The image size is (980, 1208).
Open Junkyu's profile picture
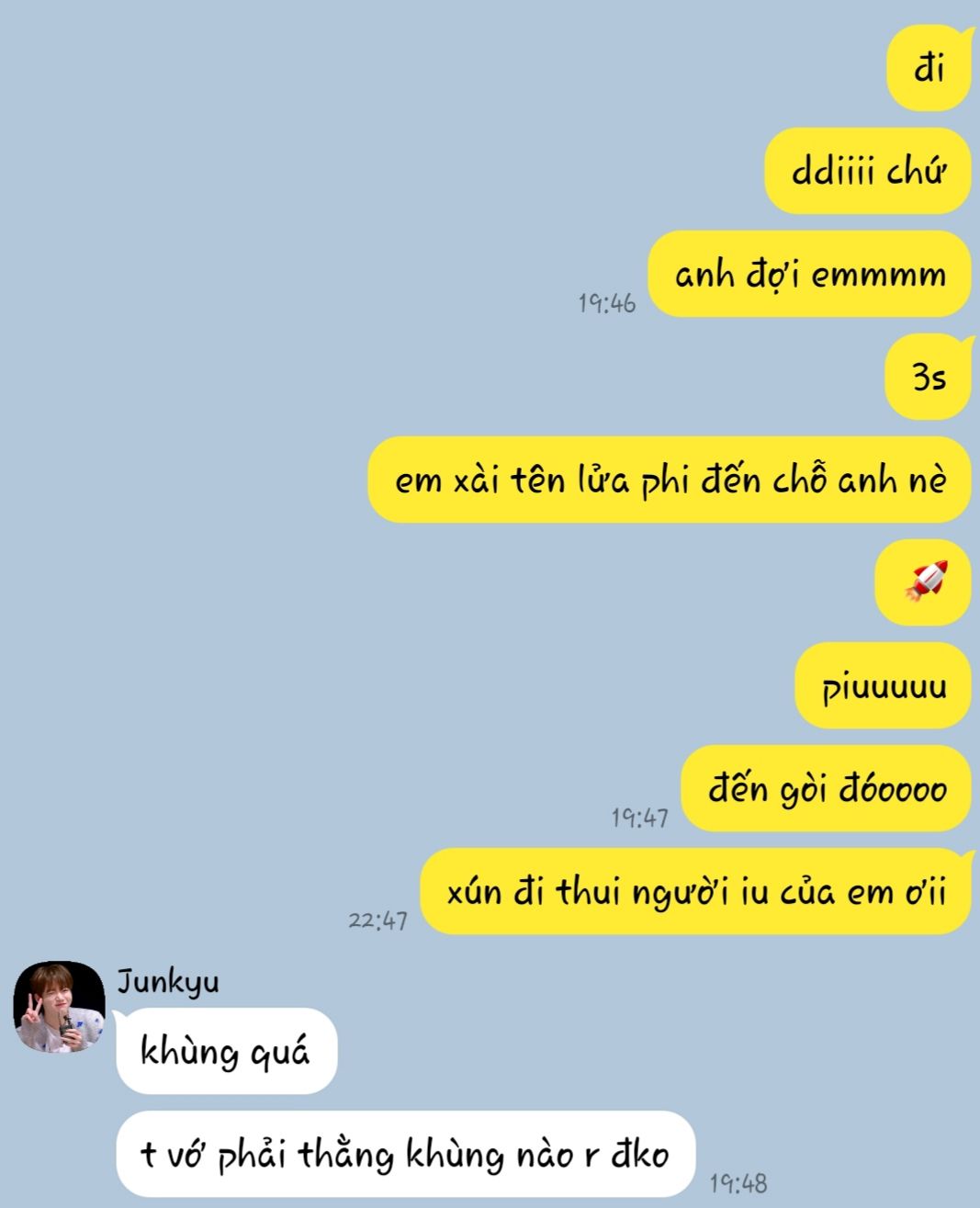tap(60, 1007)
